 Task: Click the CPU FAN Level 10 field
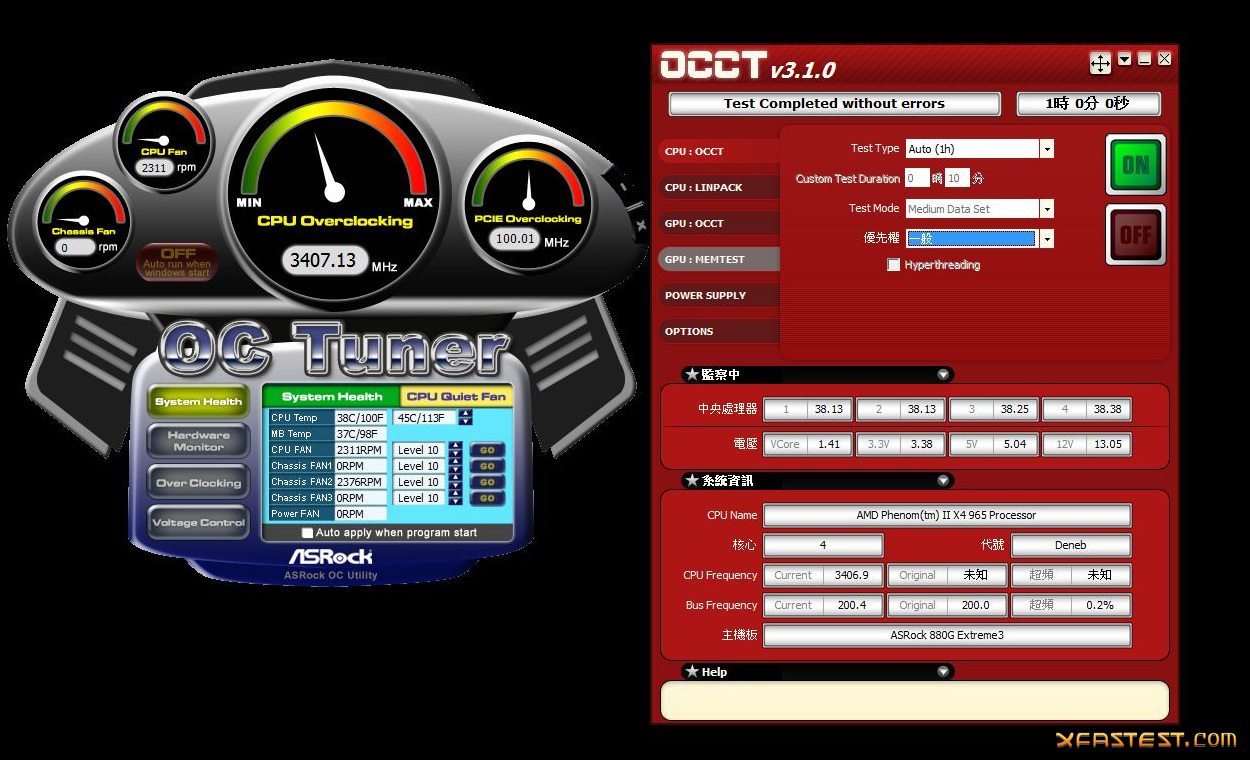(419, 450)
